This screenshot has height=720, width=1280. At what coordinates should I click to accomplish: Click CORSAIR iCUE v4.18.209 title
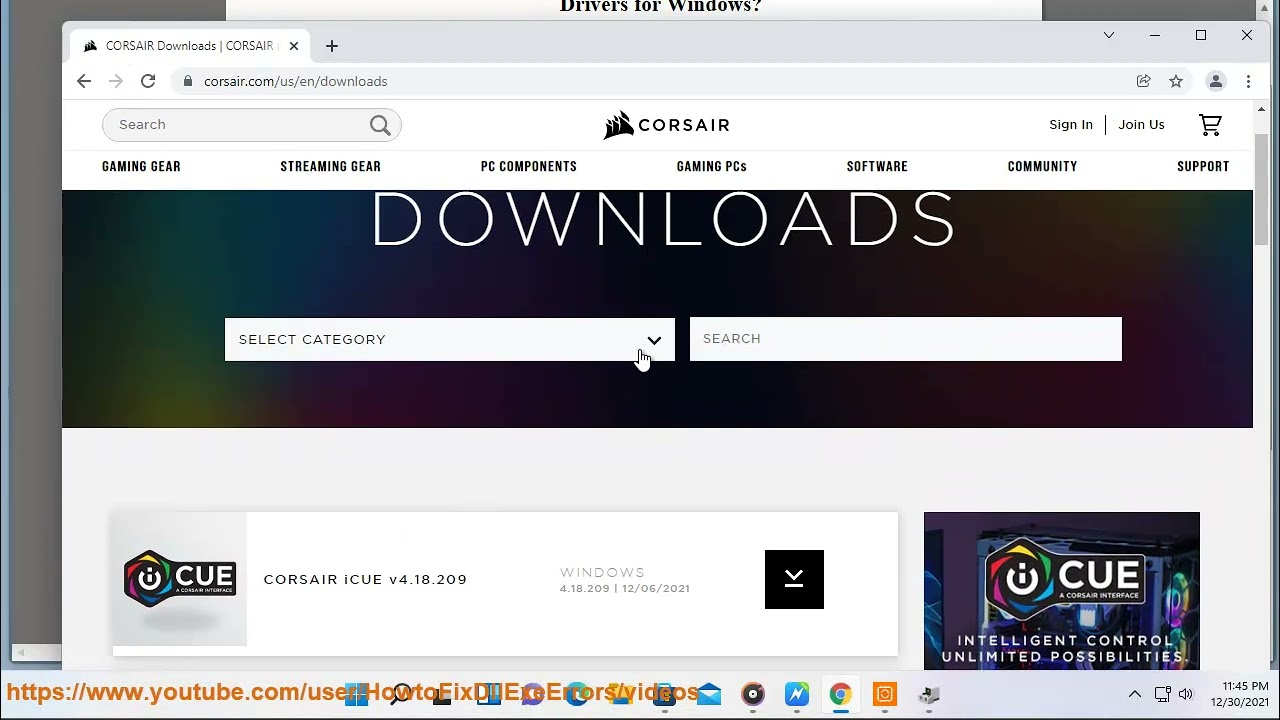pyautogui.click(x=365, y=580)
